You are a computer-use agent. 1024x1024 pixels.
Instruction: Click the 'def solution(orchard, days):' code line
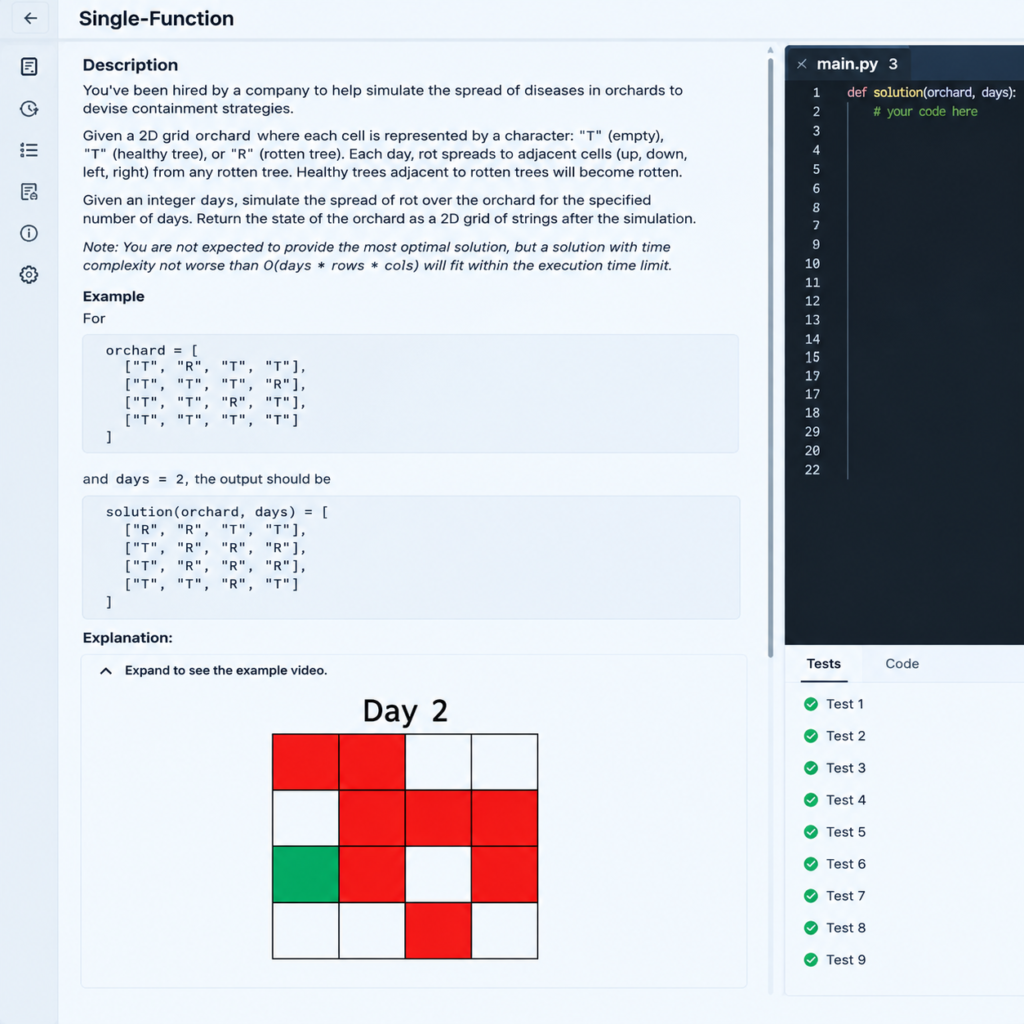931,93
